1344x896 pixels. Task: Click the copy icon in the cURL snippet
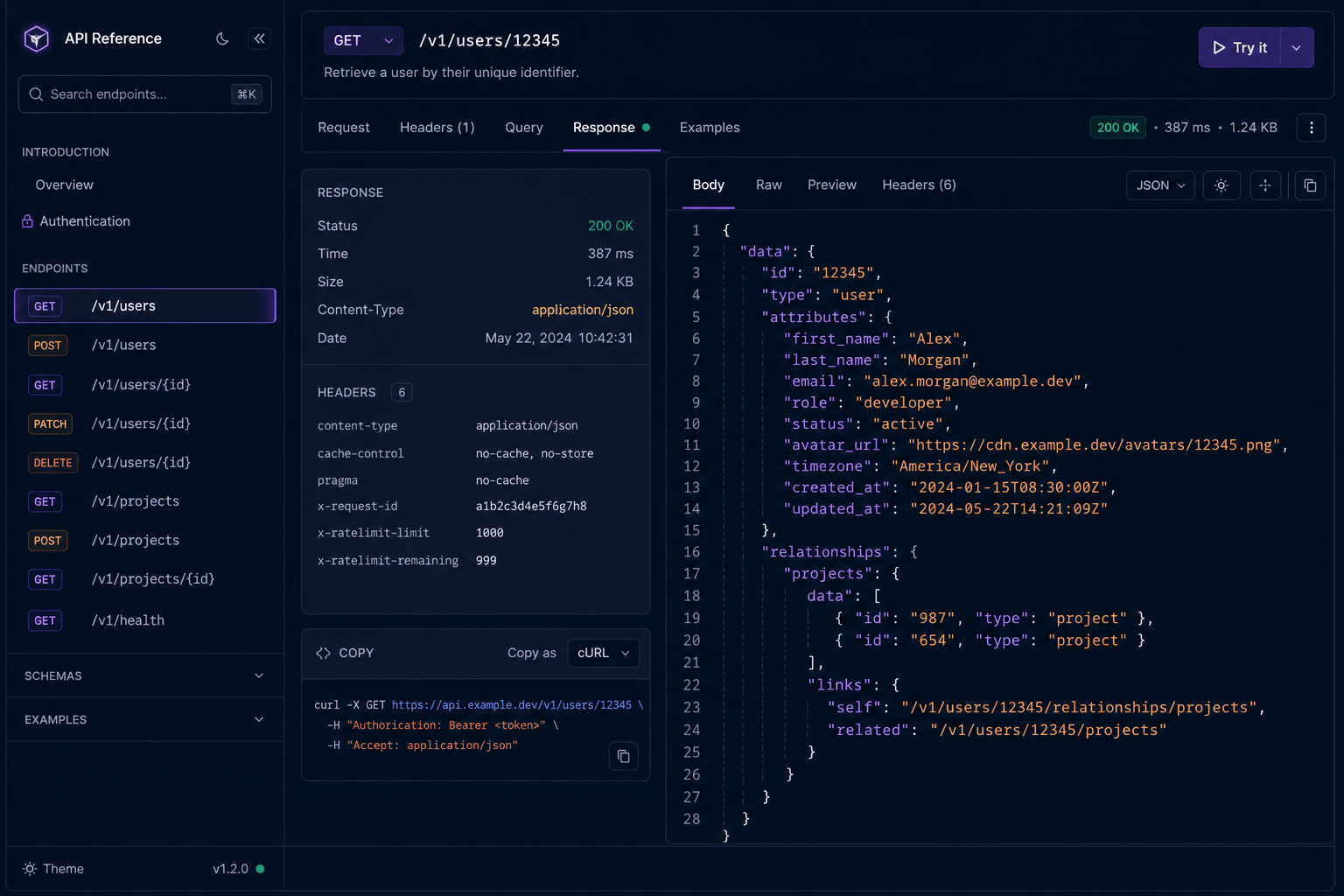[x=623, y=756]
